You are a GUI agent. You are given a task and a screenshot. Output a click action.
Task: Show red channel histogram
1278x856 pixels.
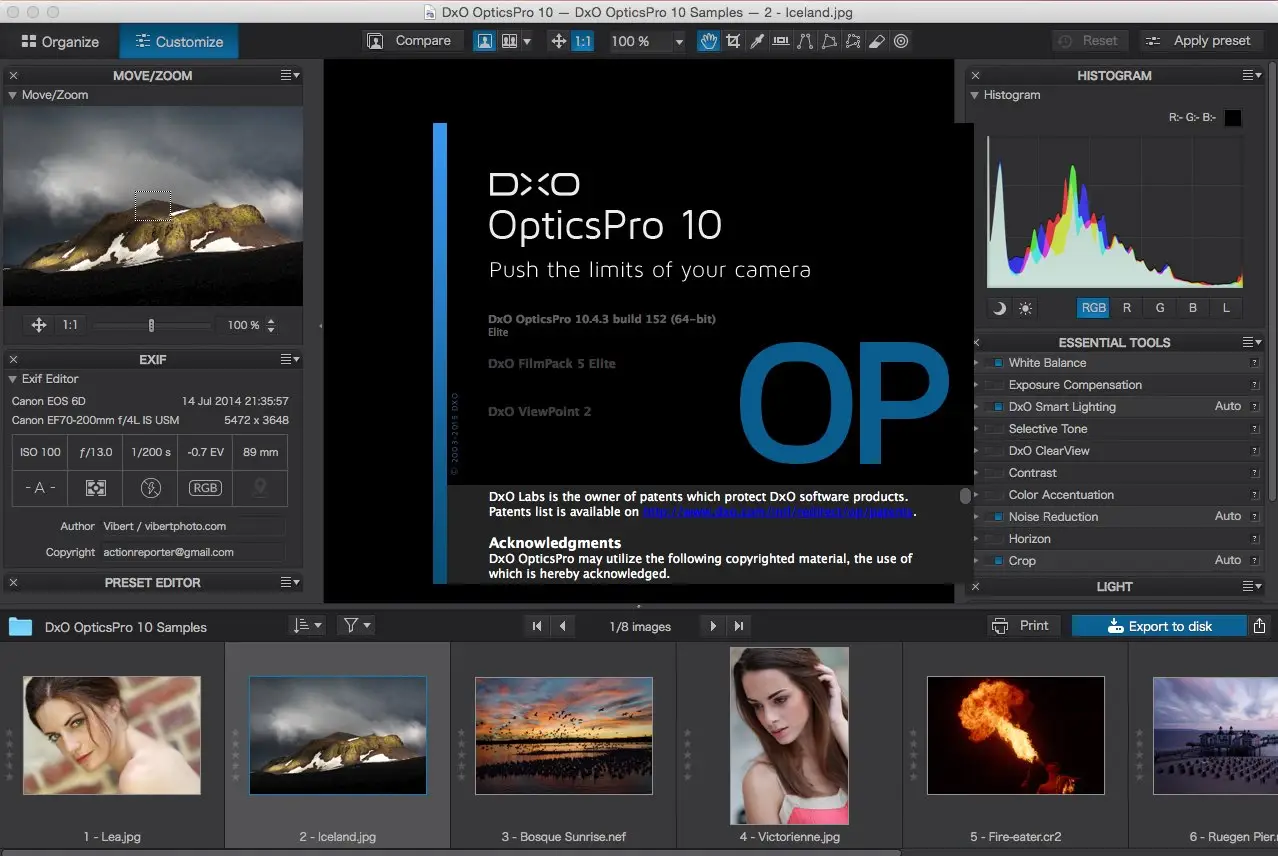click(1127, 308)
